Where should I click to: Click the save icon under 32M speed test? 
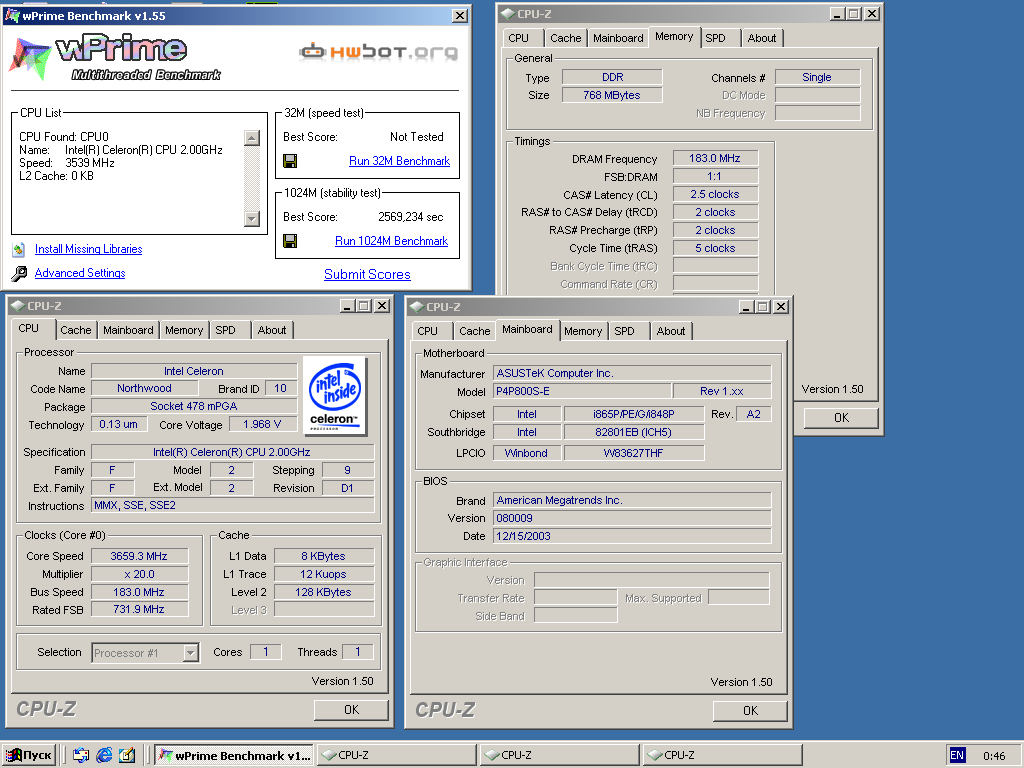[290, 161]
